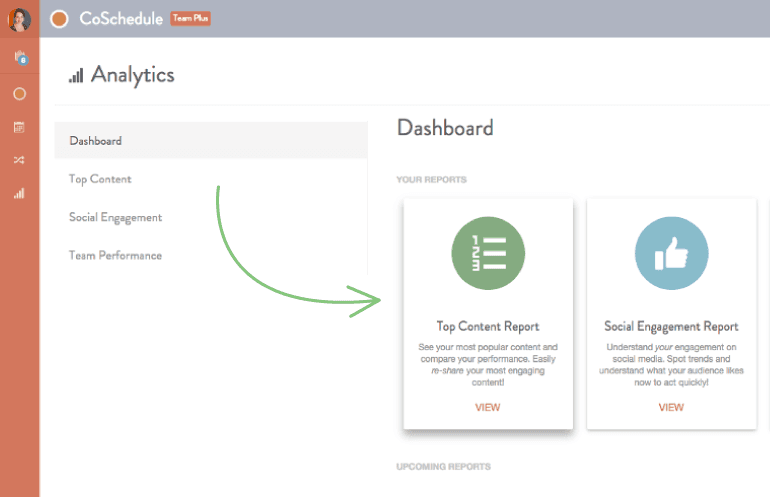Click the Top Content Report card title
This screenshot has height=497, width=770.
pyautogui.click(x=488, y=326)
